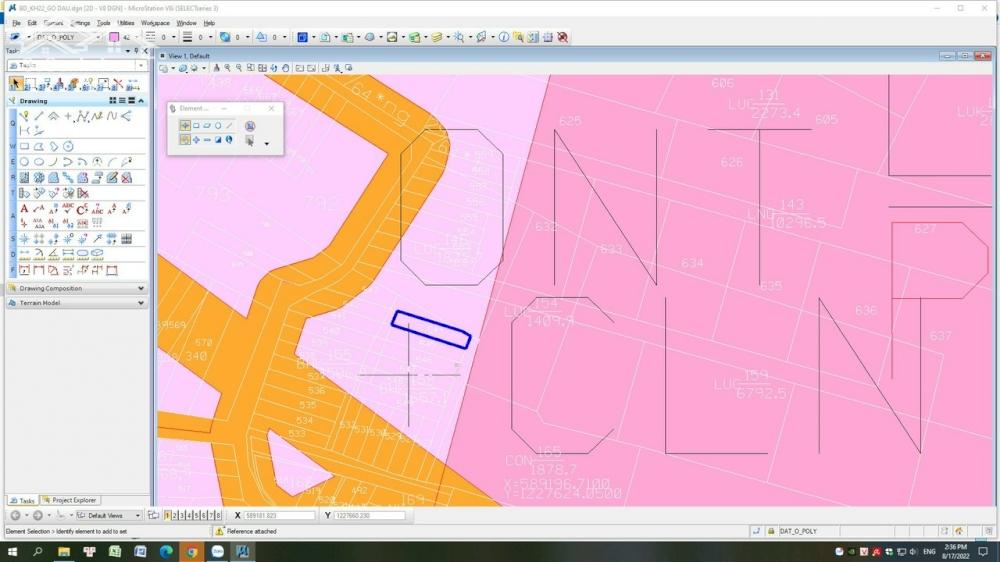Viewport: 1000px width, 562px height.
Task: Open the pink active color swatch
Action: point(113,37)
